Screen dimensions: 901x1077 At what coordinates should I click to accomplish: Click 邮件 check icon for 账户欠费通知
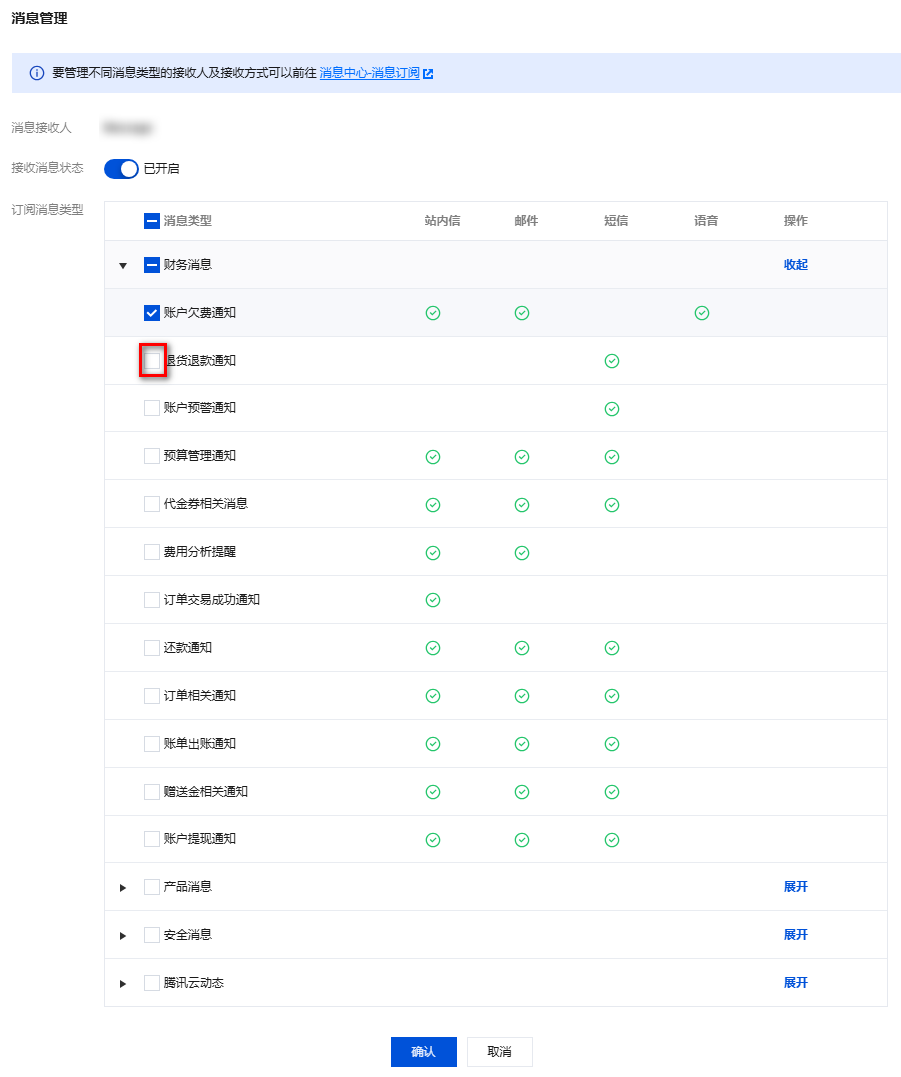click(522, 313)
